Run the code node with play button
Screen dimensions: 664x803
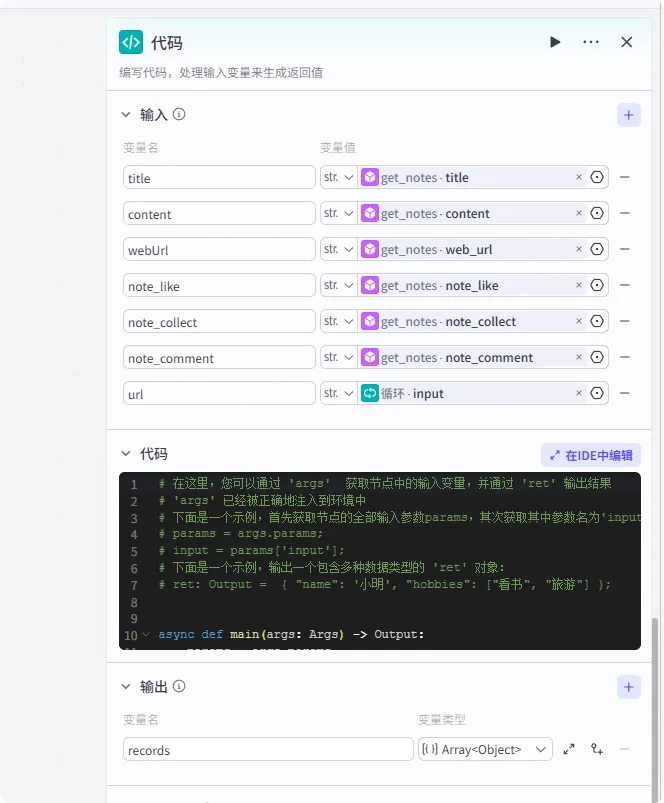tap(555, 42)
